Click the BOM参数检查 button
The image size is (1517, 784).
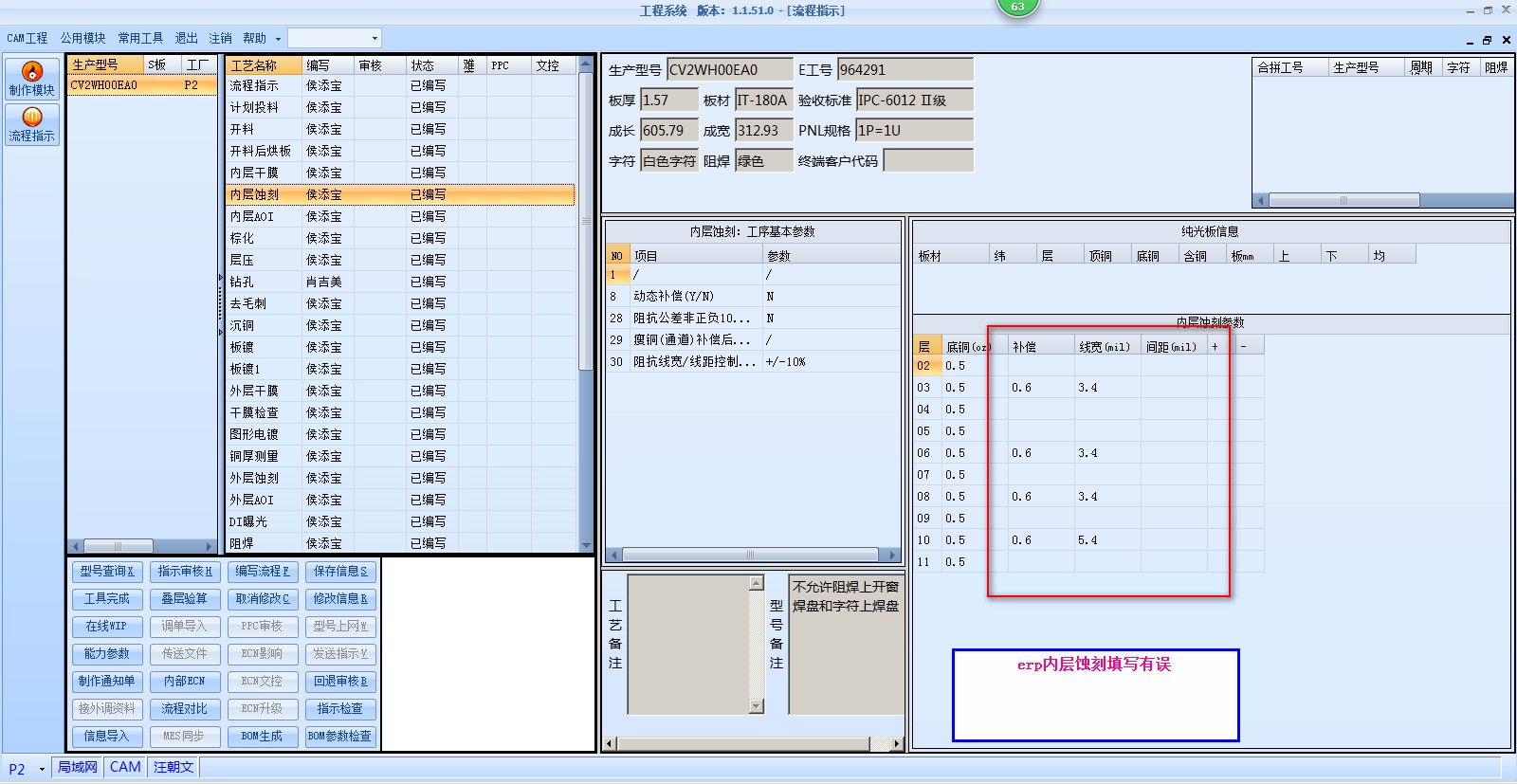click(x=341, y=737)
